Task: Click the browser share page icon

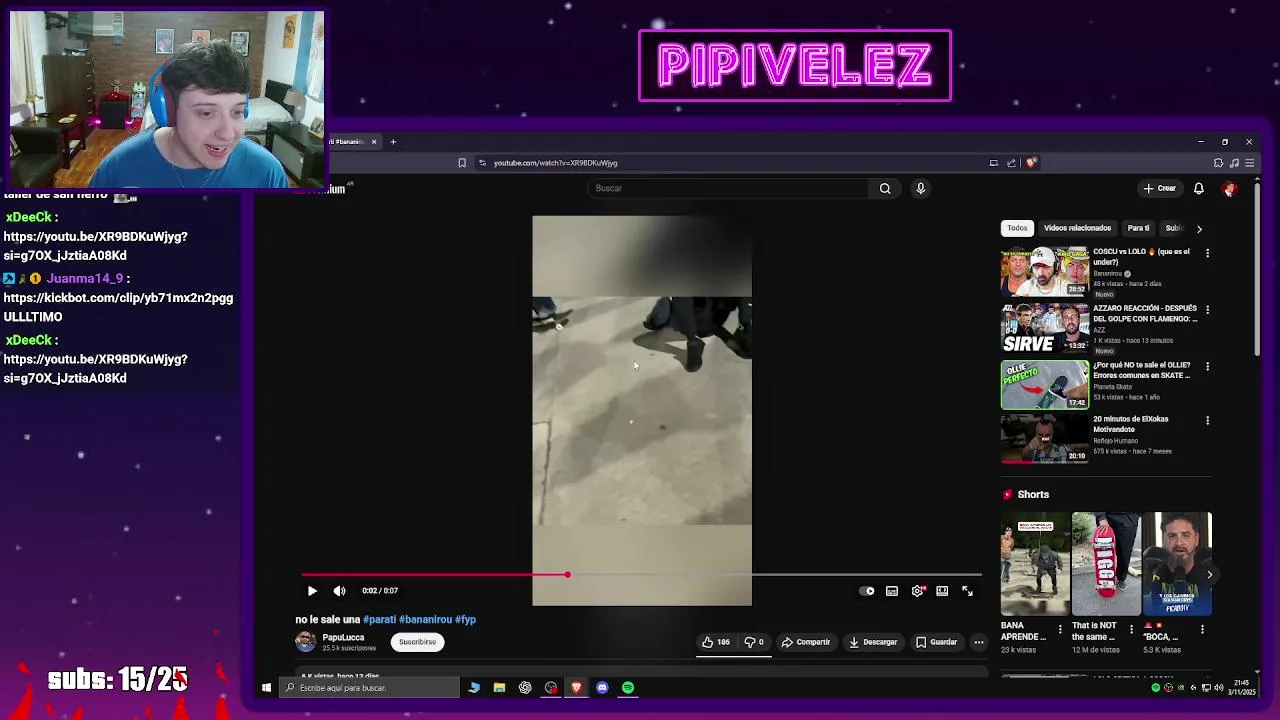Action: coord(1011,163)
